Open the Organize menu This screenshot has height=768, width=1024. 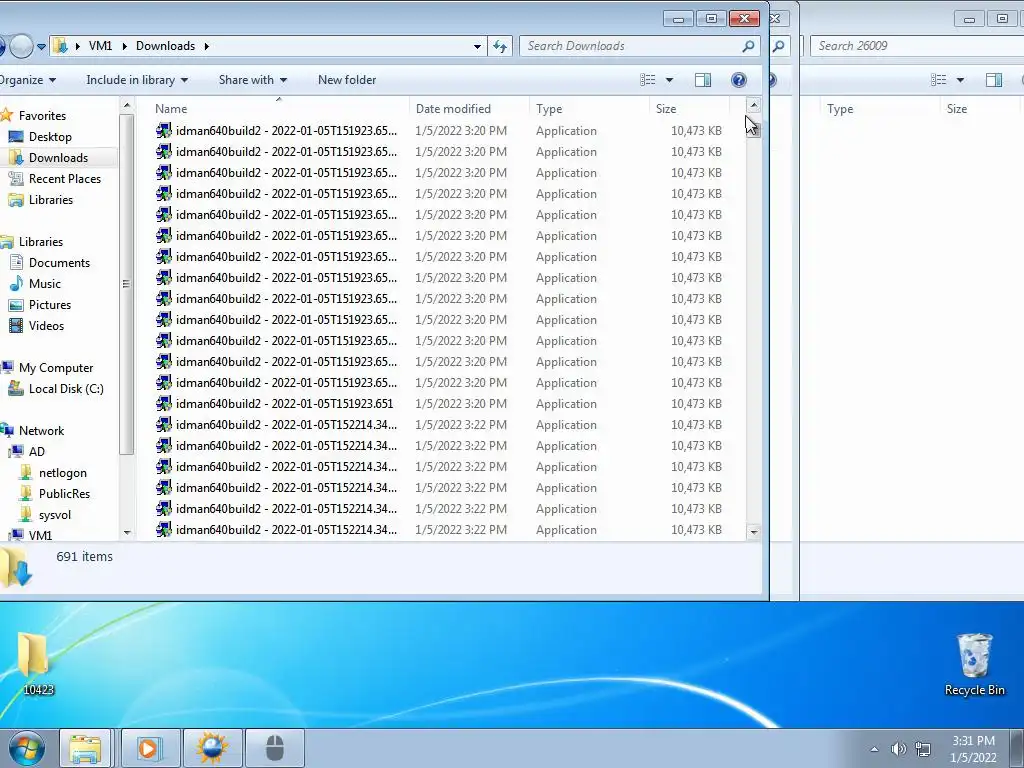[x=27, y=80]
